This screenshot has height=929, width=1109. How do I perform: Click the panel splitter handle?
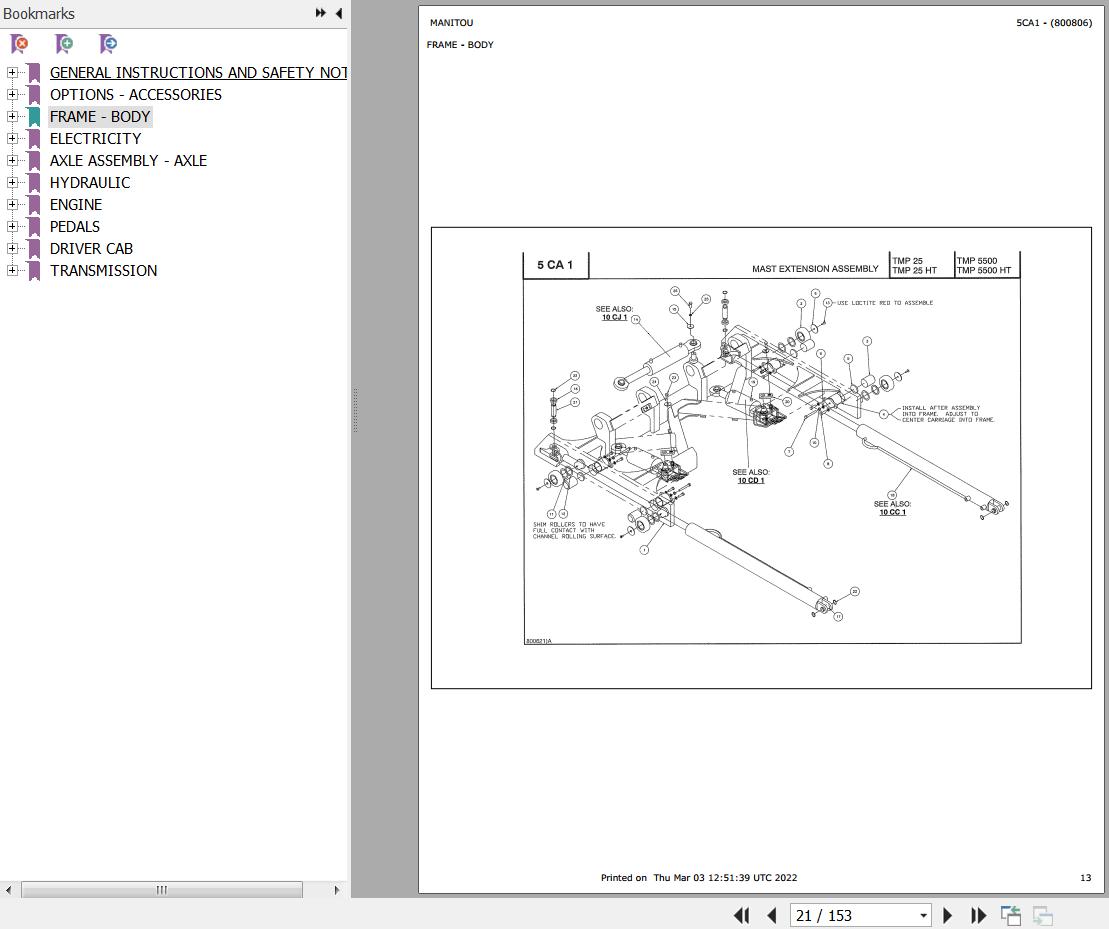coord(355,410)
